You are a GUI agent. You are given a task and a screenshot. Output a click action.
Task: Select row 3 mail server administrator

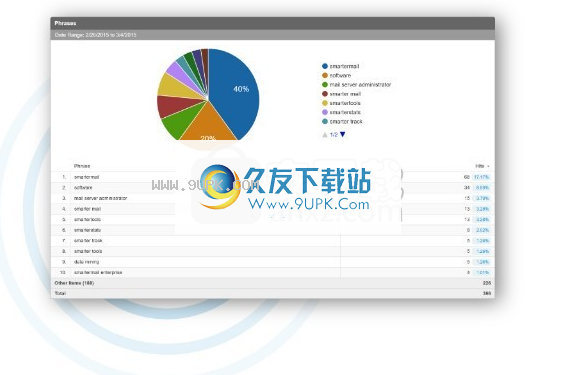coord(100,198)
